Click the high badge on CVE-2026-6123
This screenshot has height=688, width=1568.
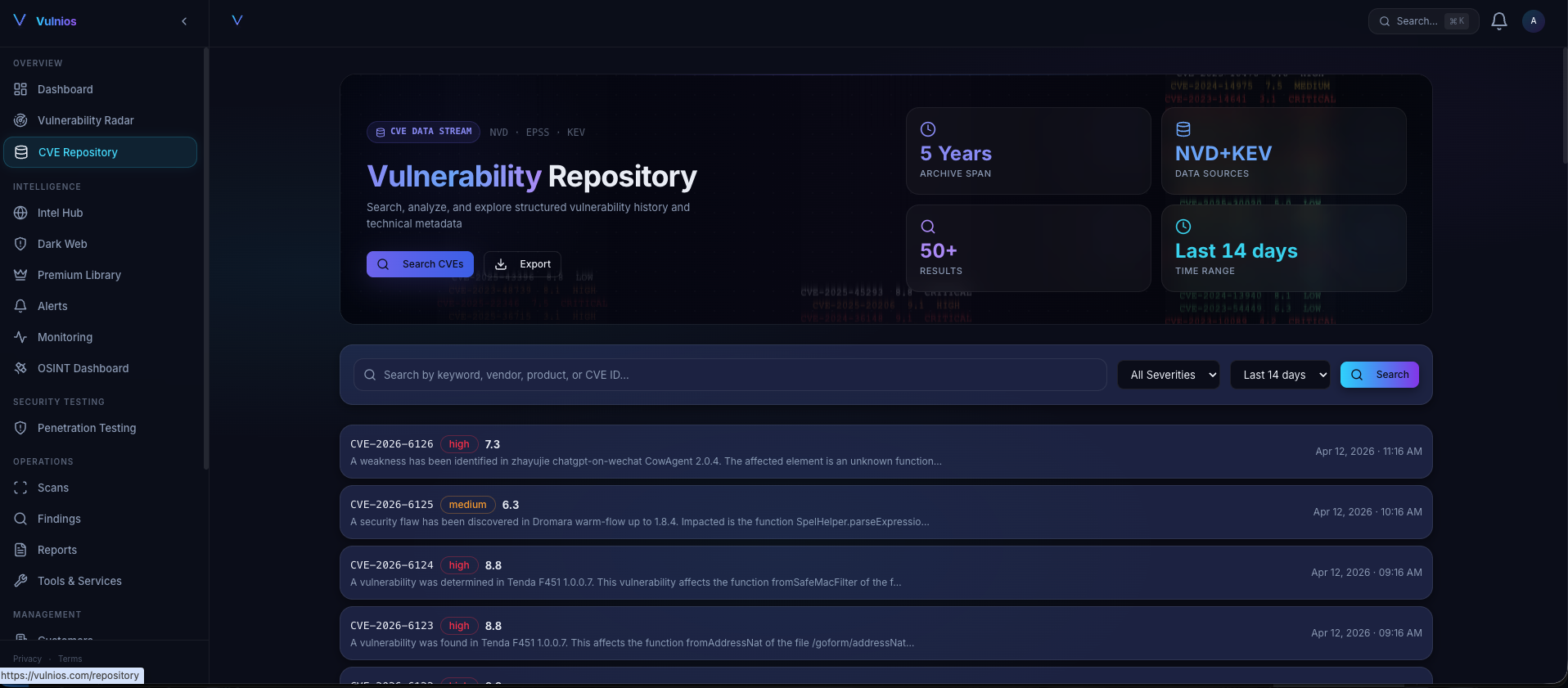459,626
